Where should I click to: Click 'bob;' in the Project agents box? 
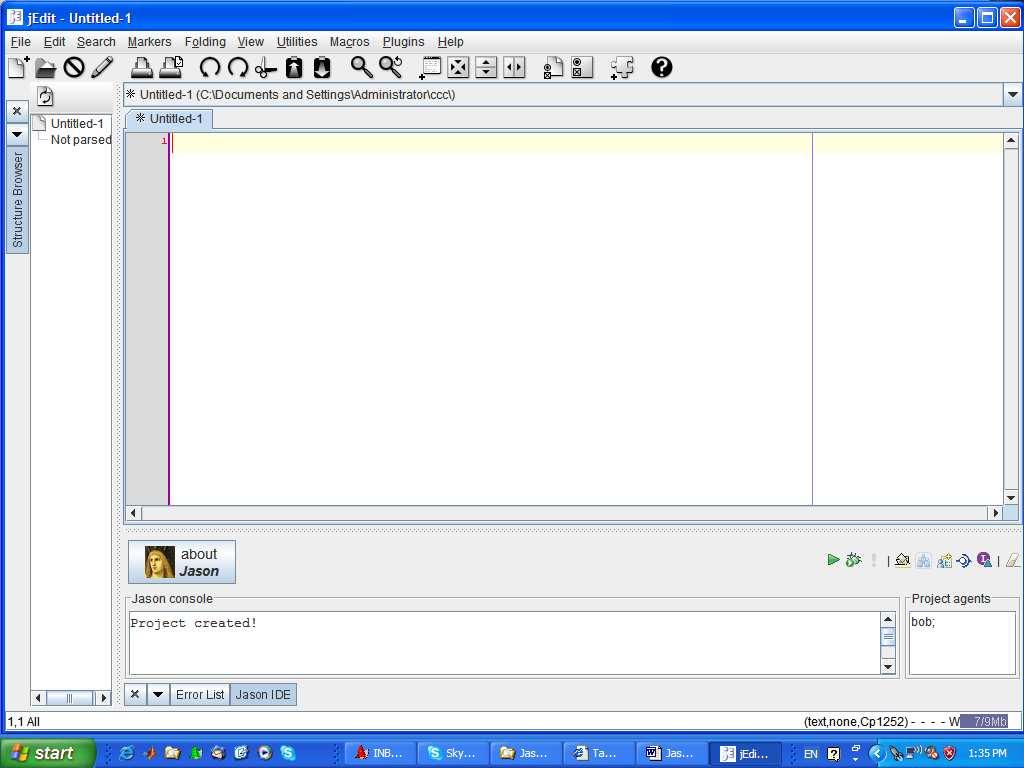click(x=923, y=622)
